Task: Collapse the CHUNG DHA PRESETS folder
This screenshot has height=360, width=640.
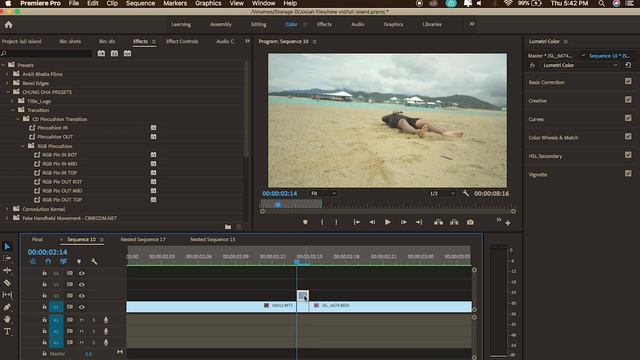Action: (x=7, y=92)
